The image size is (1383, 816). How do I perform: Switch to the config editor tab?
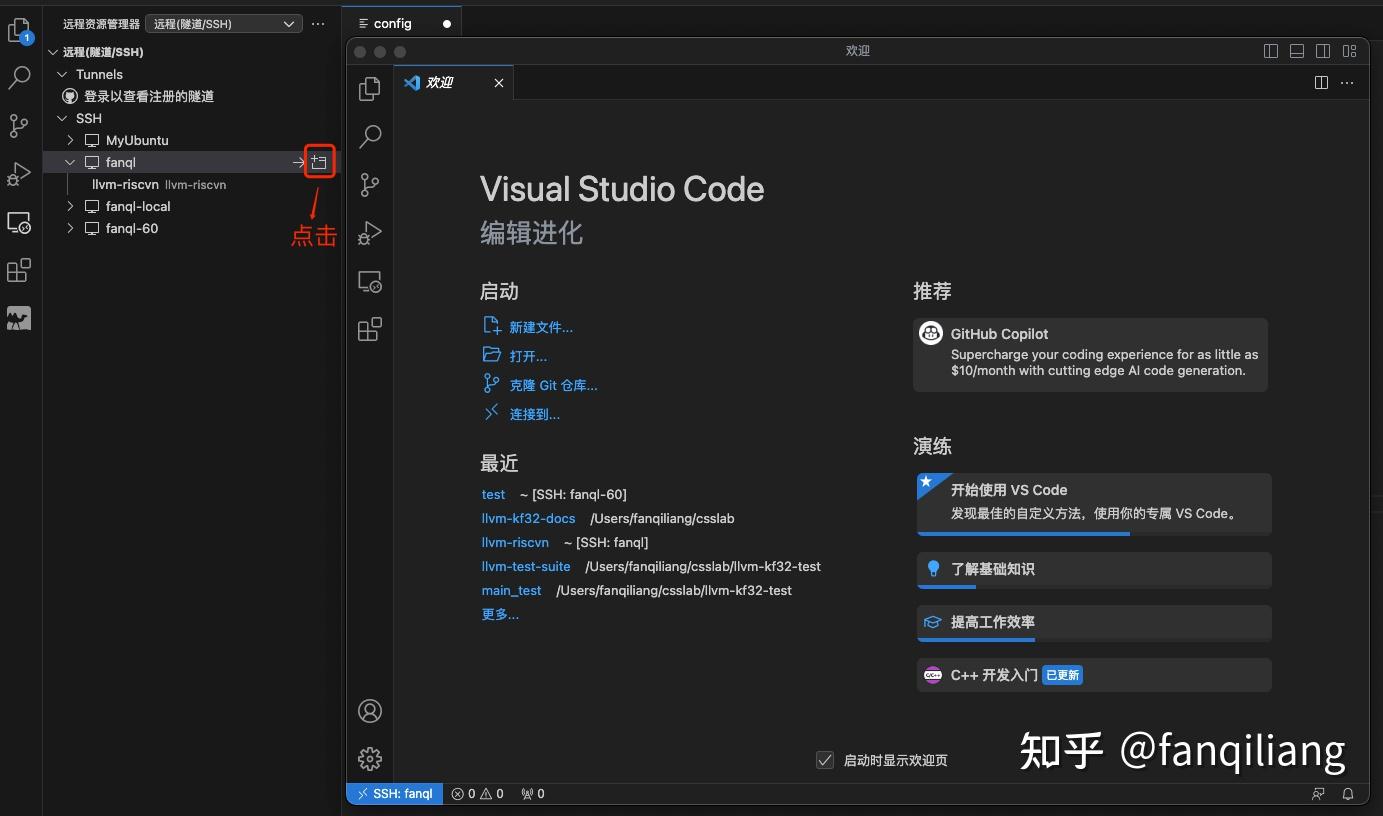(402, 23)
